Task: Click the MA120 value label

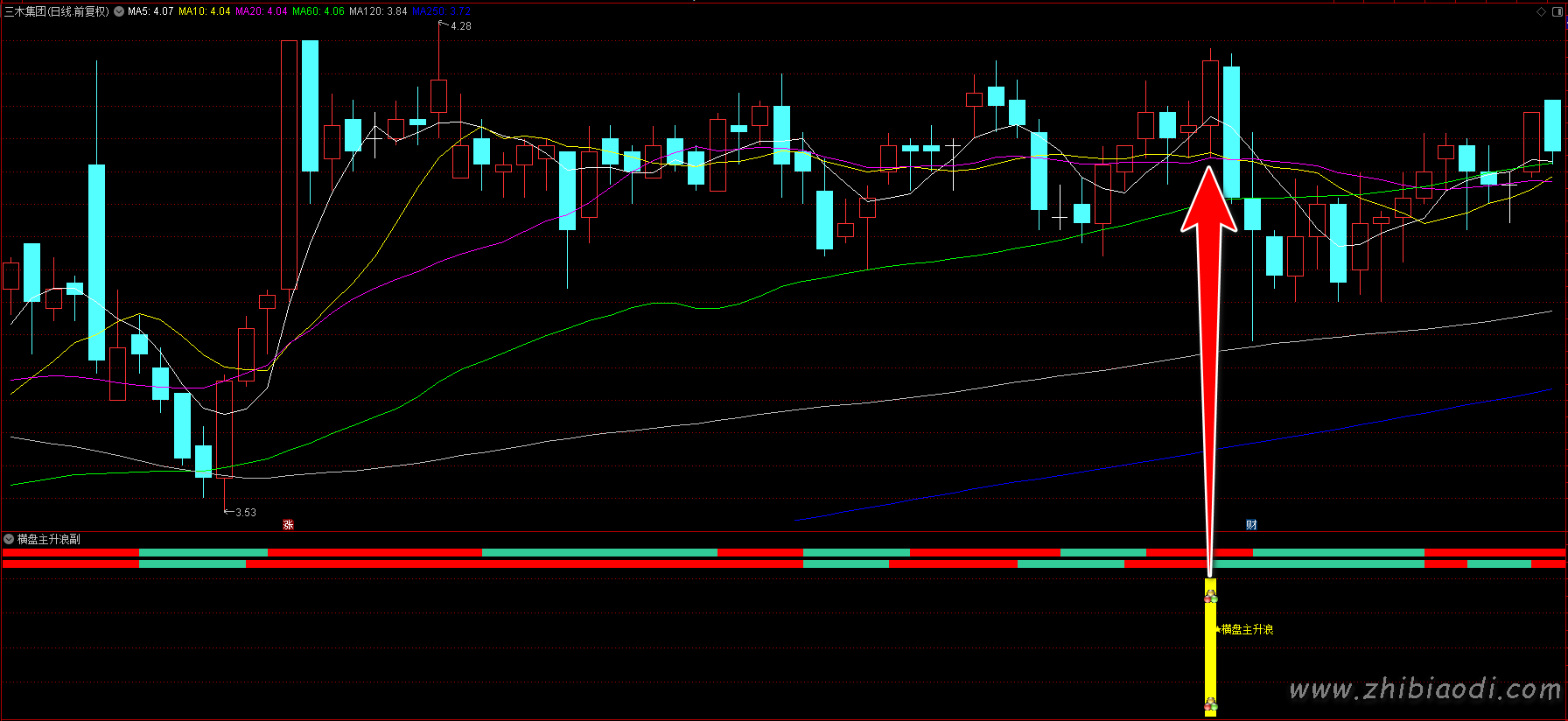Action: (x=378, y=11)
